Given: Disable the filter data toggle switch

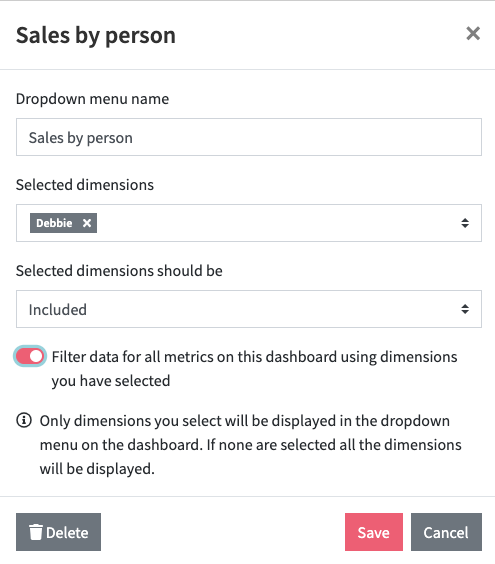Looking at the screenshot, I should click(x=30, y=356).
